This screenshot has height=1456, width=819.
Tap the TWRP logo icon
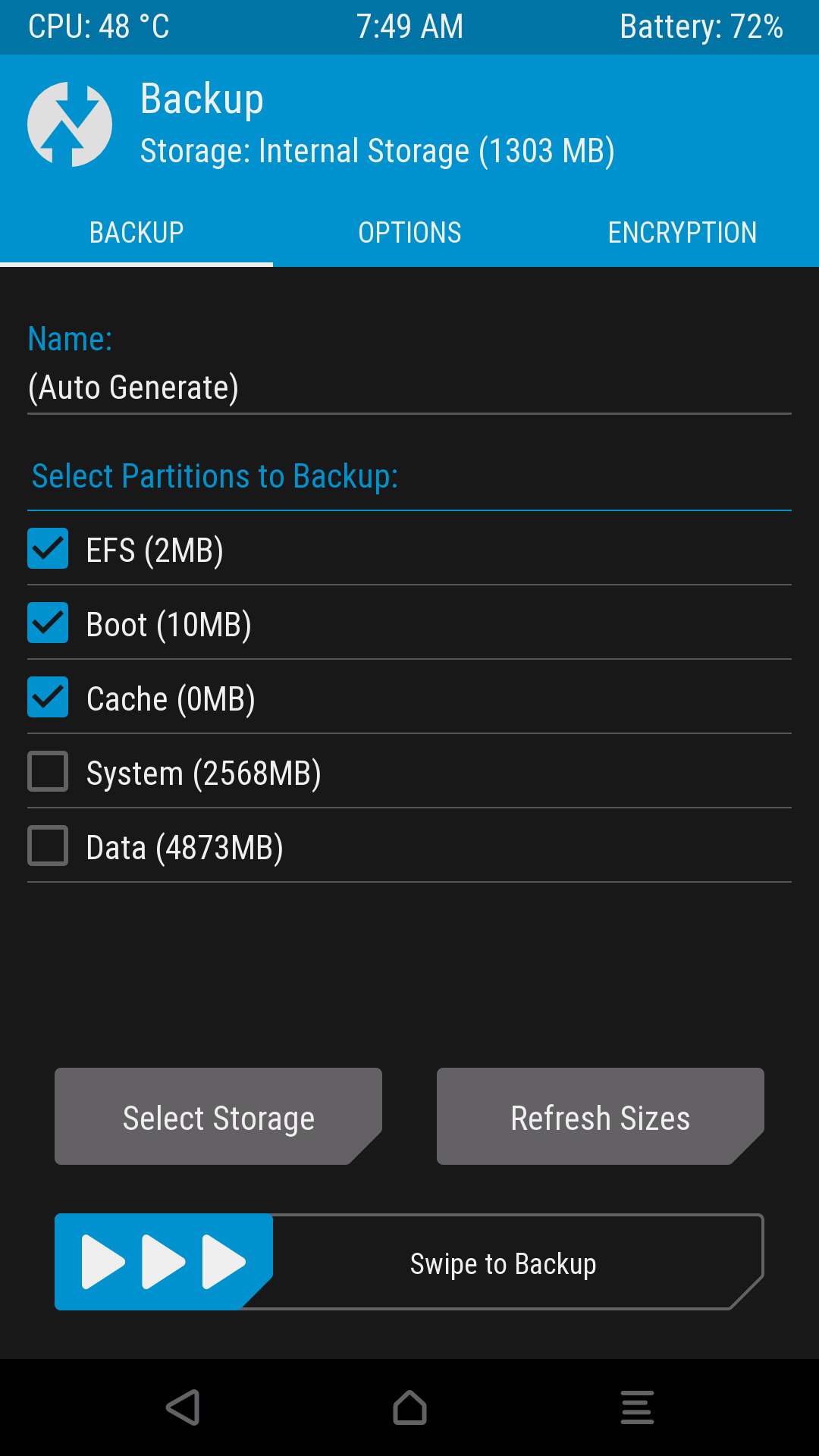pos(70,124)
